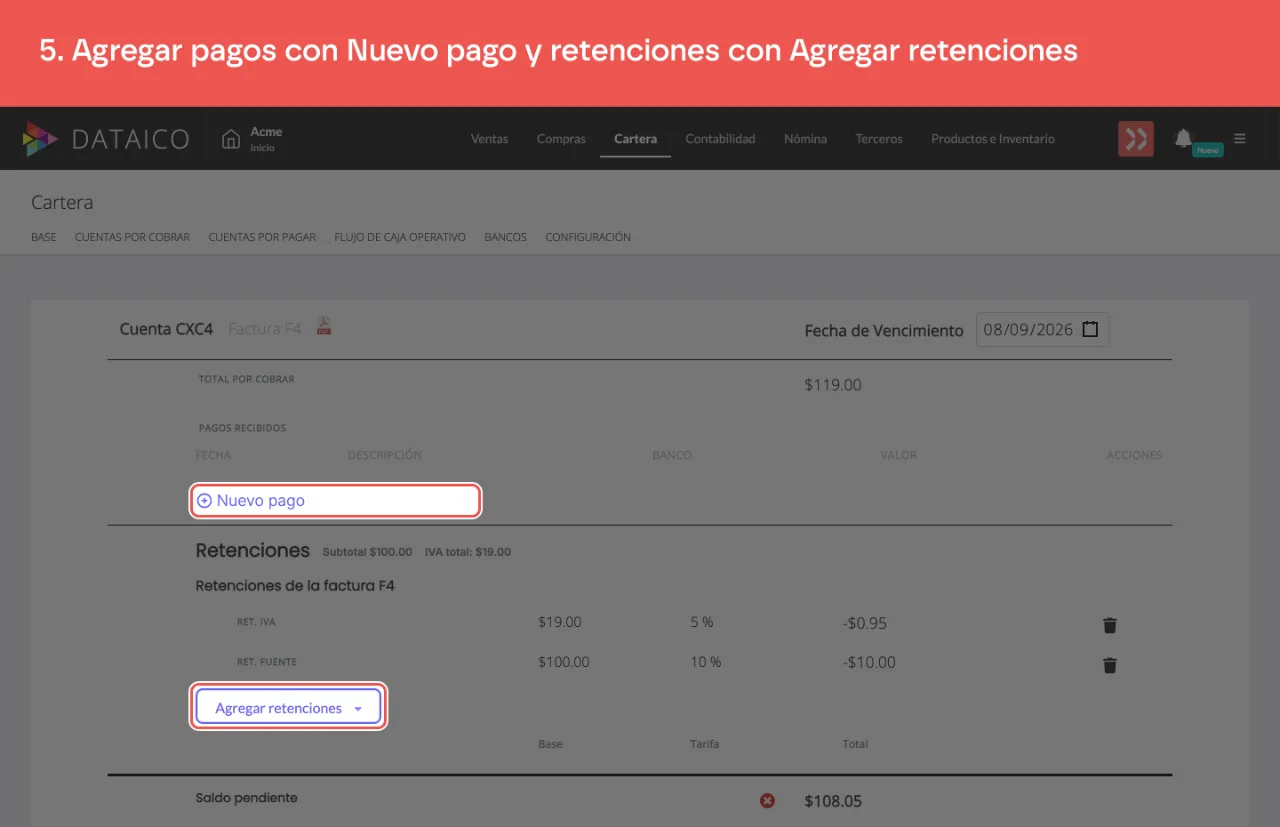The width and height of the screenshot is (1280, 827).
Task: Navigate to the Nómina menu
Action: (x=805, y=139)
